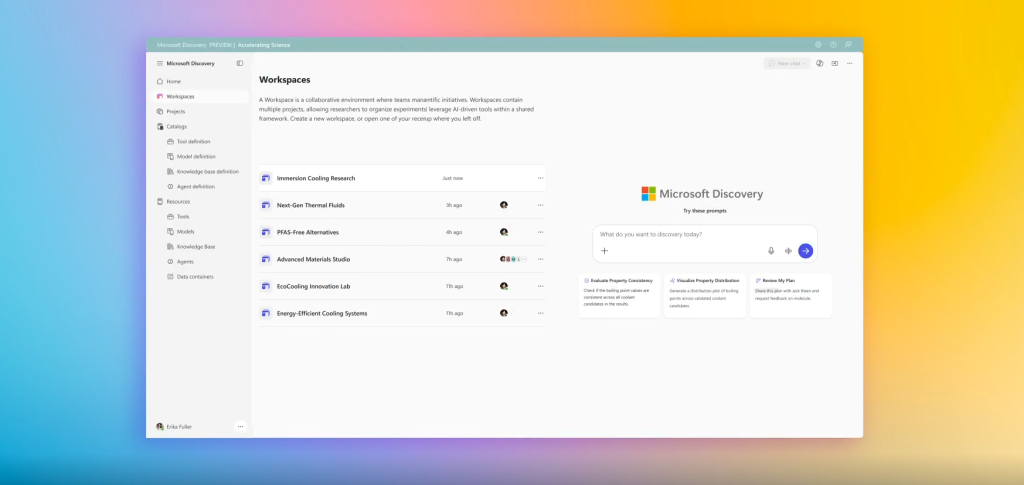The width and height of the screenshot is (1024, 485).
Task: Click the copilot icon next to New chat
Action: coord(820,63)
